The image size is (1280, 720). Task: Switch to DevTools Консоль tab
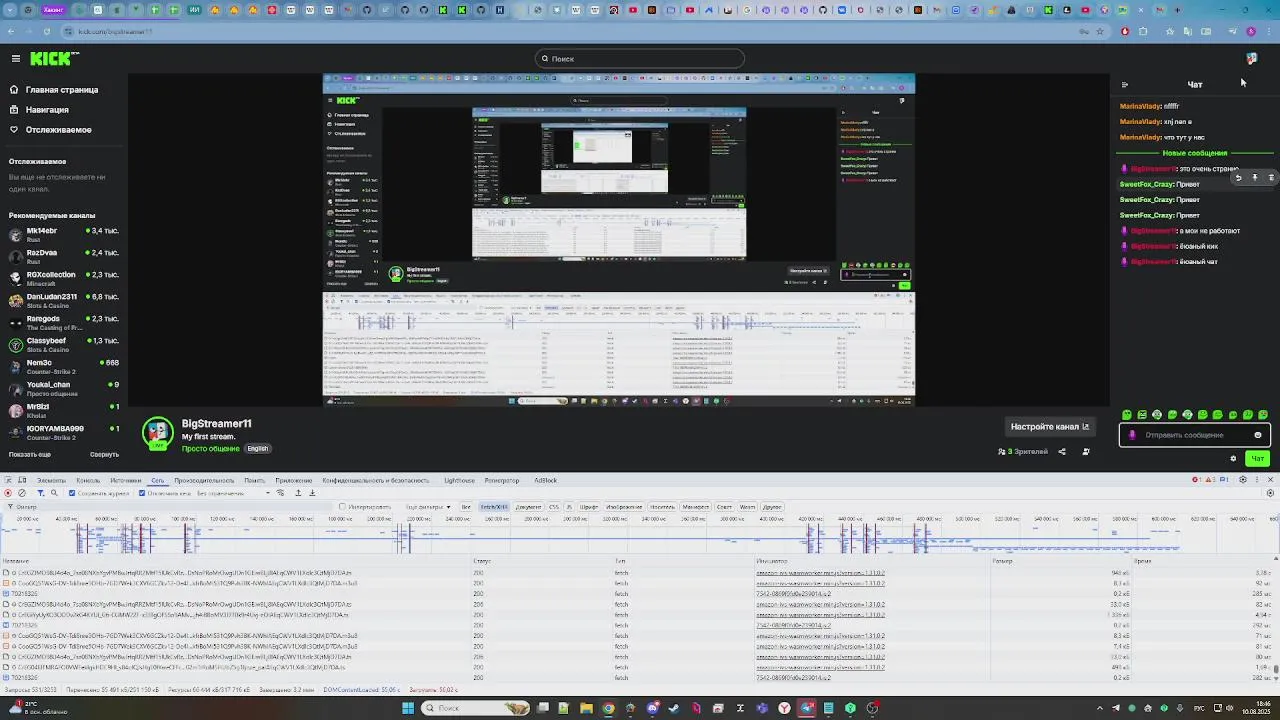(88, 480)
